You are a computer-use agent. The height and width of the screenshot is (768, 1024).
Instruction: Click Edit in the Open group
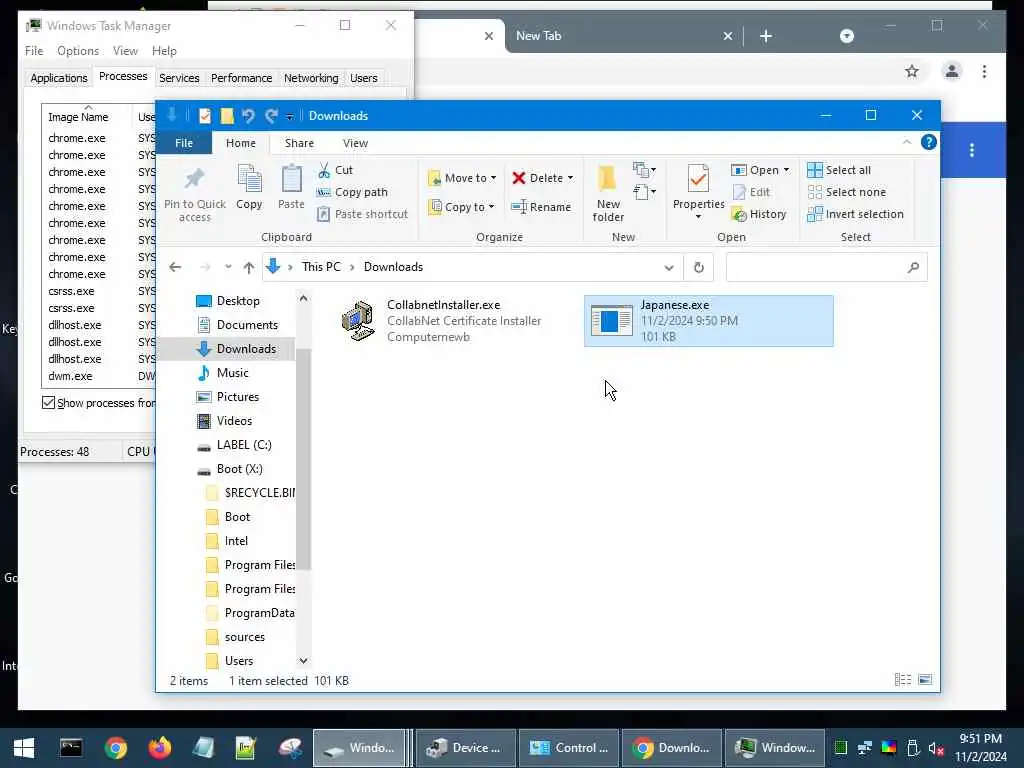coord(752,192)
